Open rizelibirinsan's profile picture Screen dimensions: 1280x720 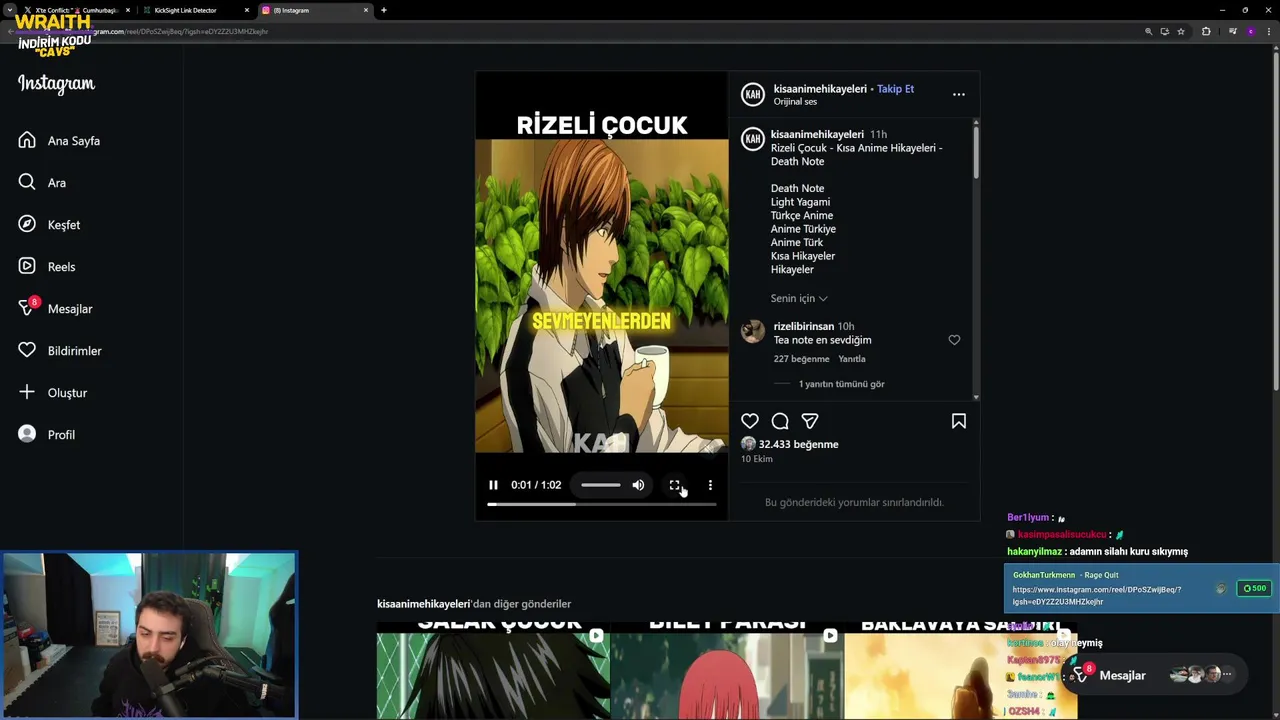(753, 331)
